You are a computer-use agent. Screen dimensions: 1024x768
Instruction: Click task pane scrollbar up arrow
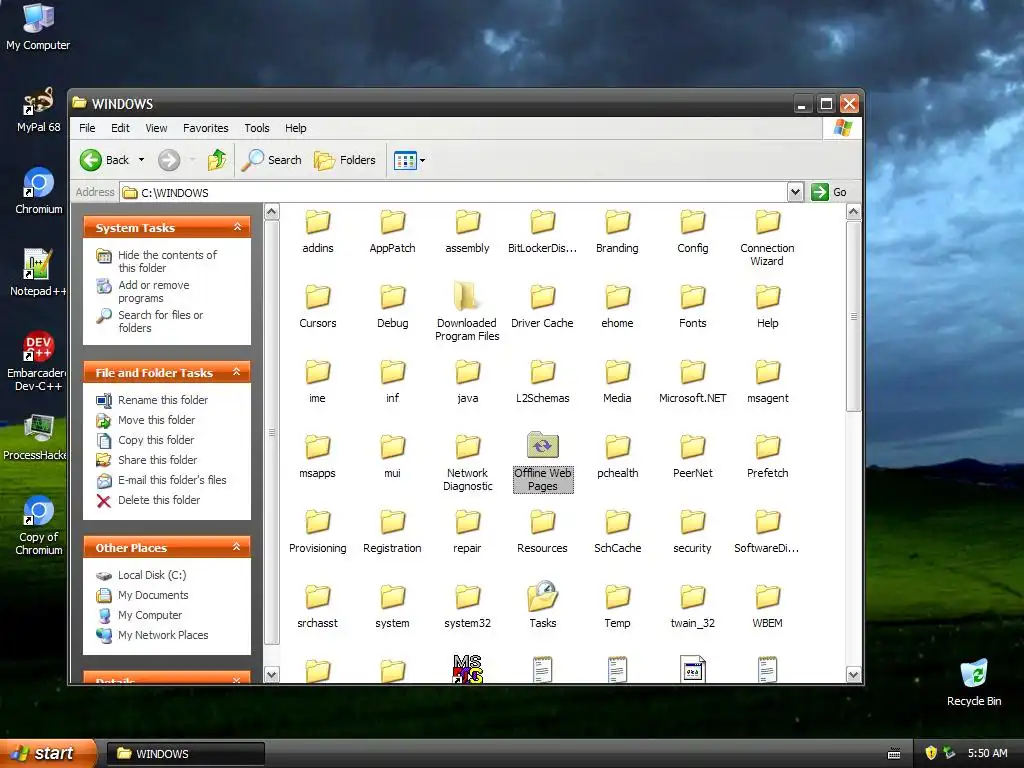pyautogui.click(x=272, y=212)
